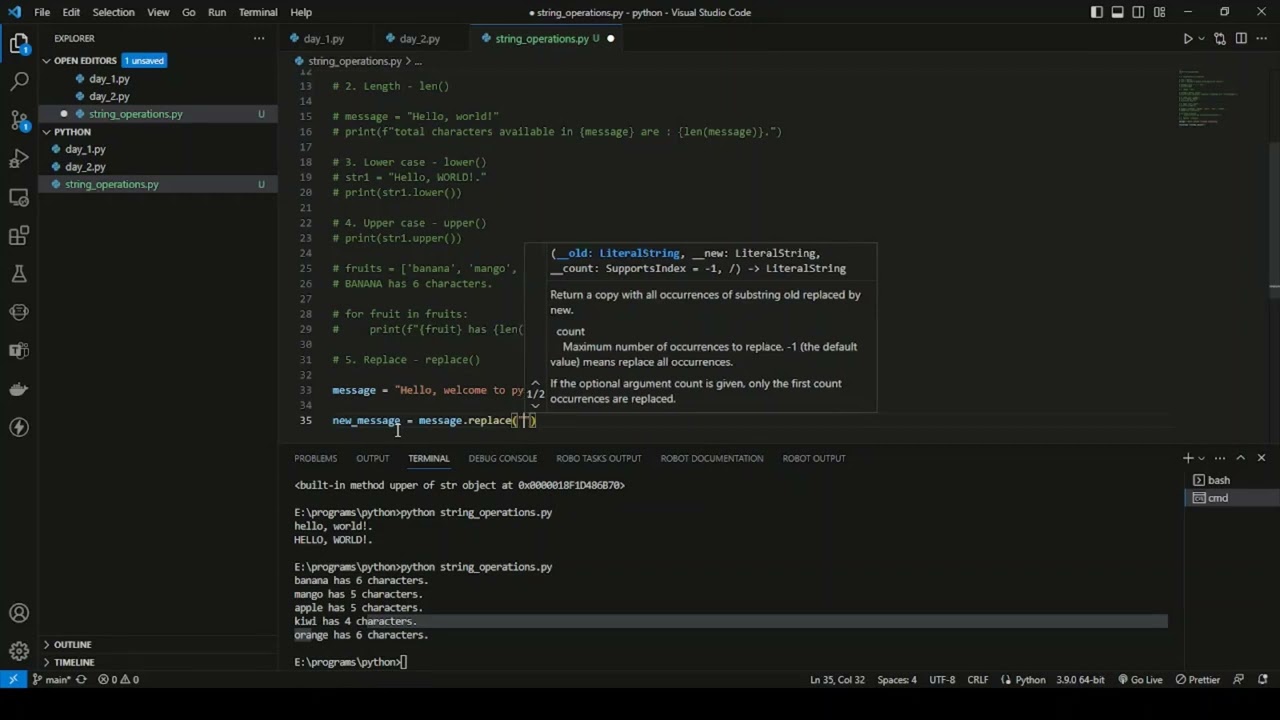1280x720 pixels.
Task: Open the Testing flask view
Action: (19, 274)
